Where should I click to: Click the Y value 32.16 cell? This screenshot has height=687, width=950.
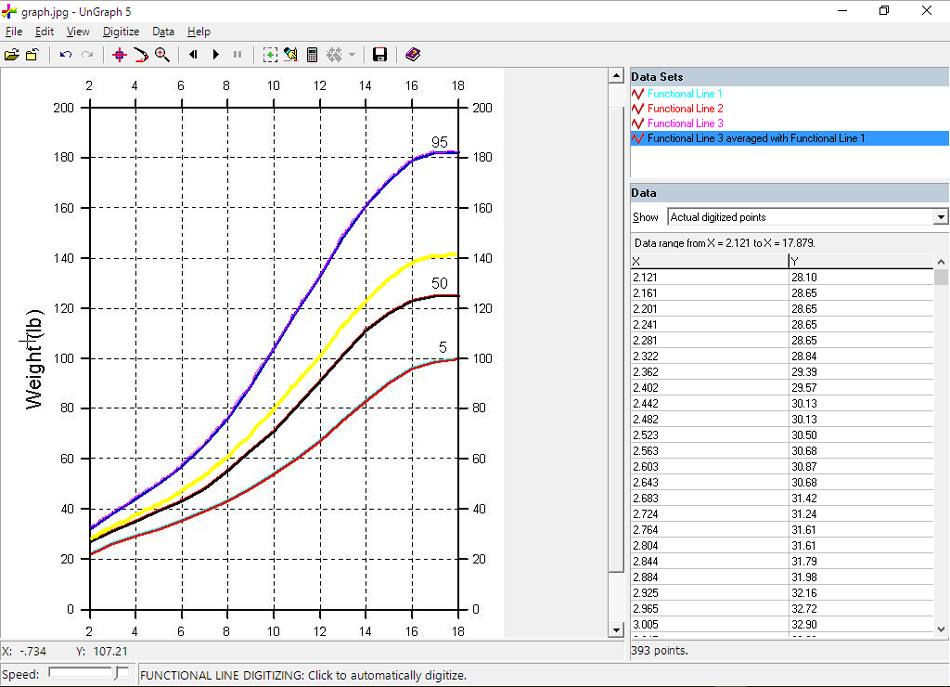861,592
